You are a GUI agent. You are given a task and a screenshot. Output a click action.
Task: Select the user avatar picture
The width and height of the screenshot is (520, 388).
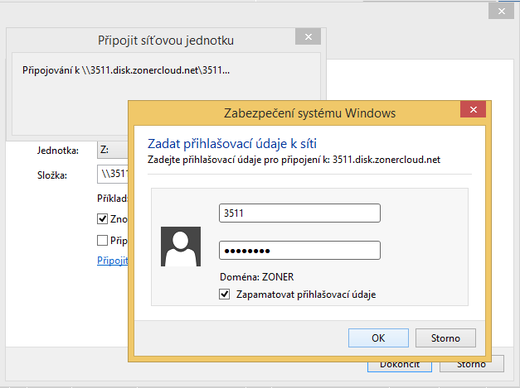181,246
